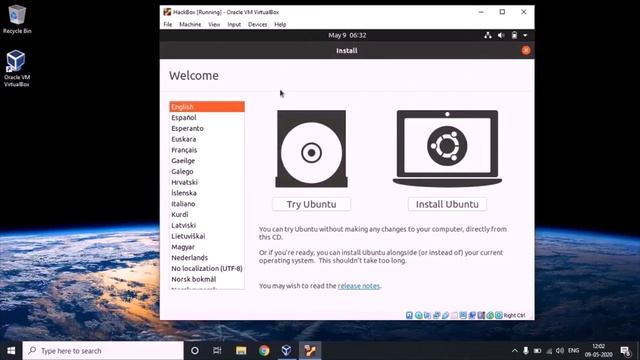Select Esperanto in the language list

point(207,128)
